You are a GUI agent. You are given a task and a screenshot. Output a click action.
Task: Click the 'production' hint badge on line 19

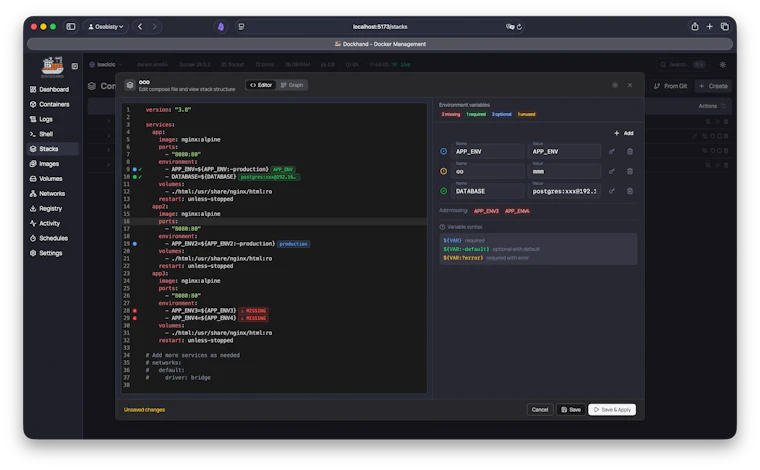[294, 244]
